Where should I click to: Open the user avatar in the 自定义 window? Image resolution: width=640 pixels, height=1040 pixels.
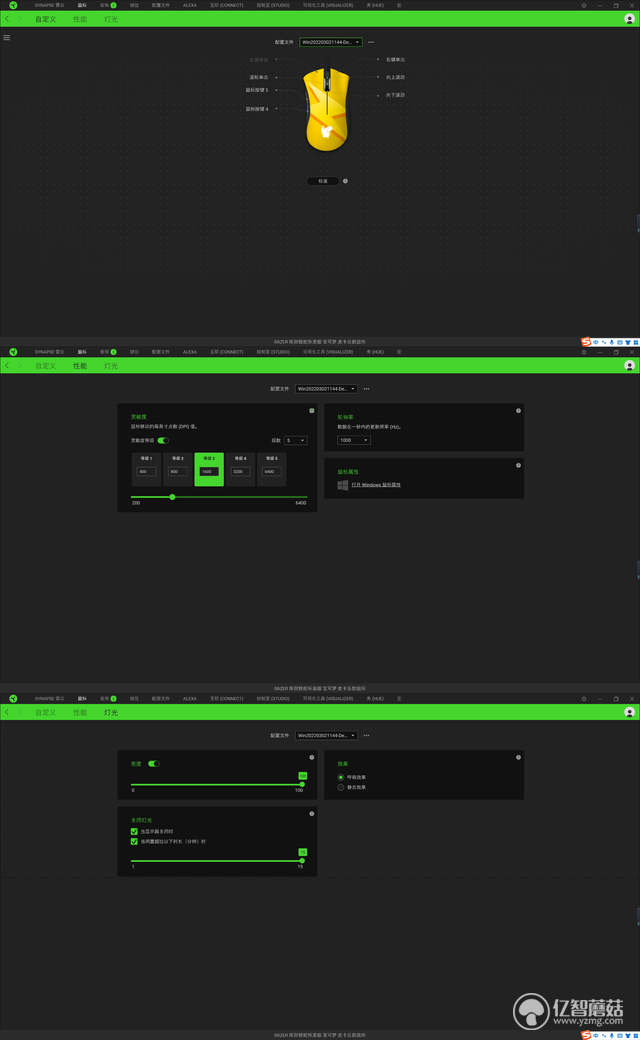[629, 19]
